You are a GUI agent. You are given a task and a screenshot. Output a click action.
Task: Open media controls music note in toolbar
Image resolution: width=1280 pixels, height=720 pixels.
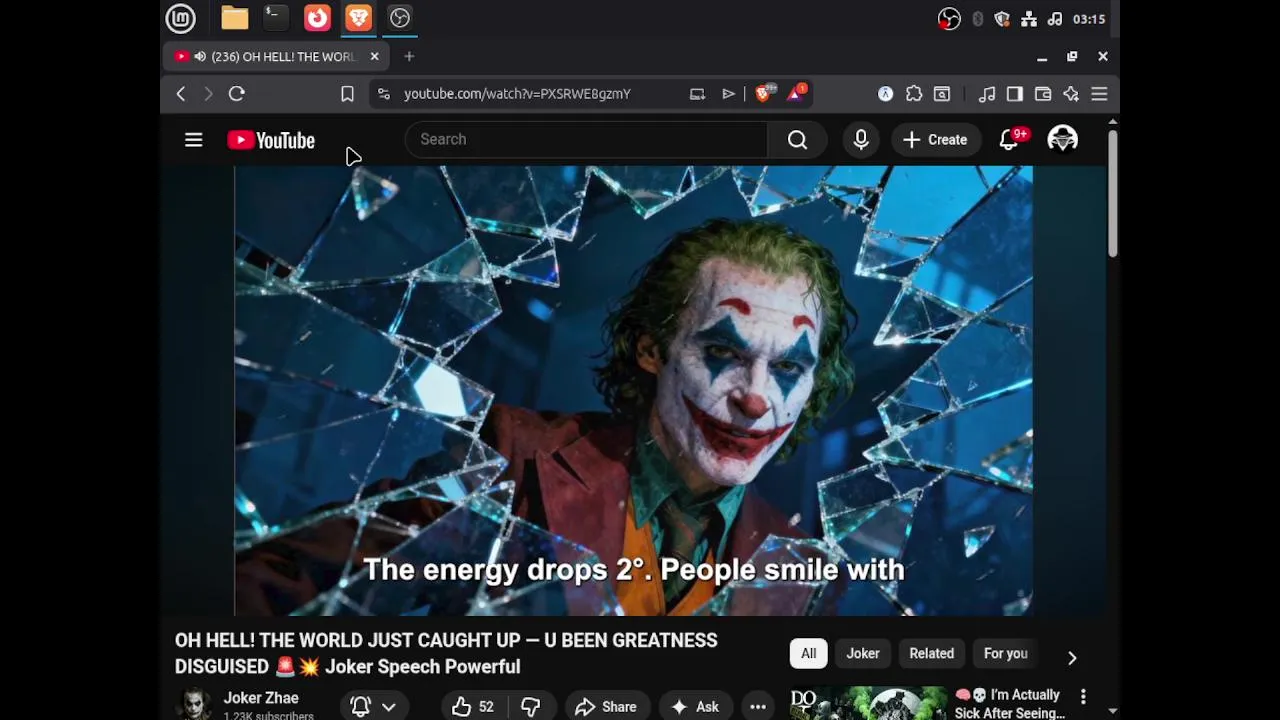(987, 94)
